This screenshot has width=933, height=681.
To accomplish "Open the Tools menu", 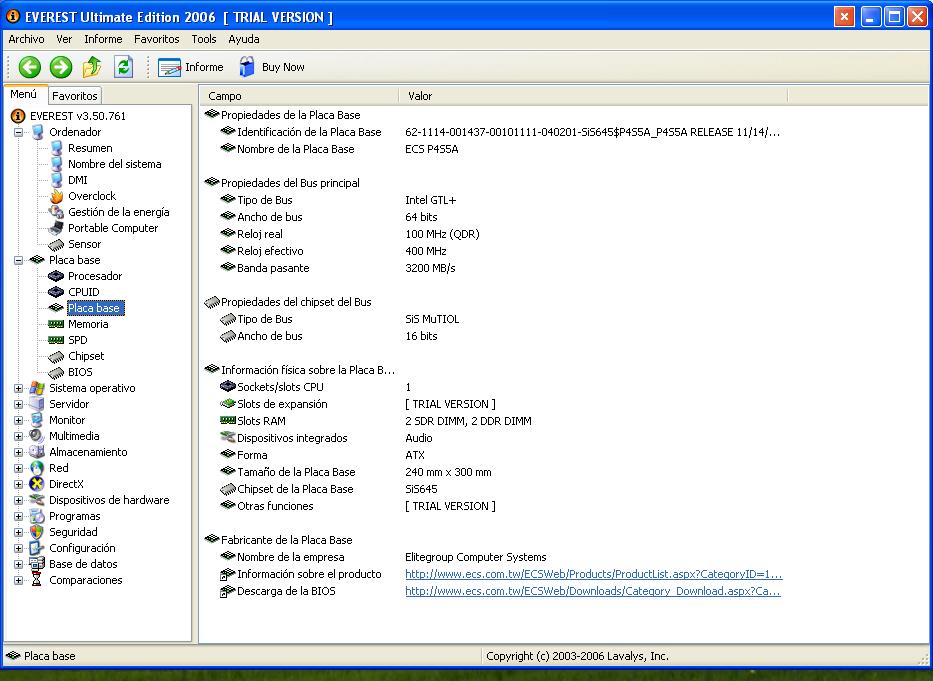I will [204, 39].
